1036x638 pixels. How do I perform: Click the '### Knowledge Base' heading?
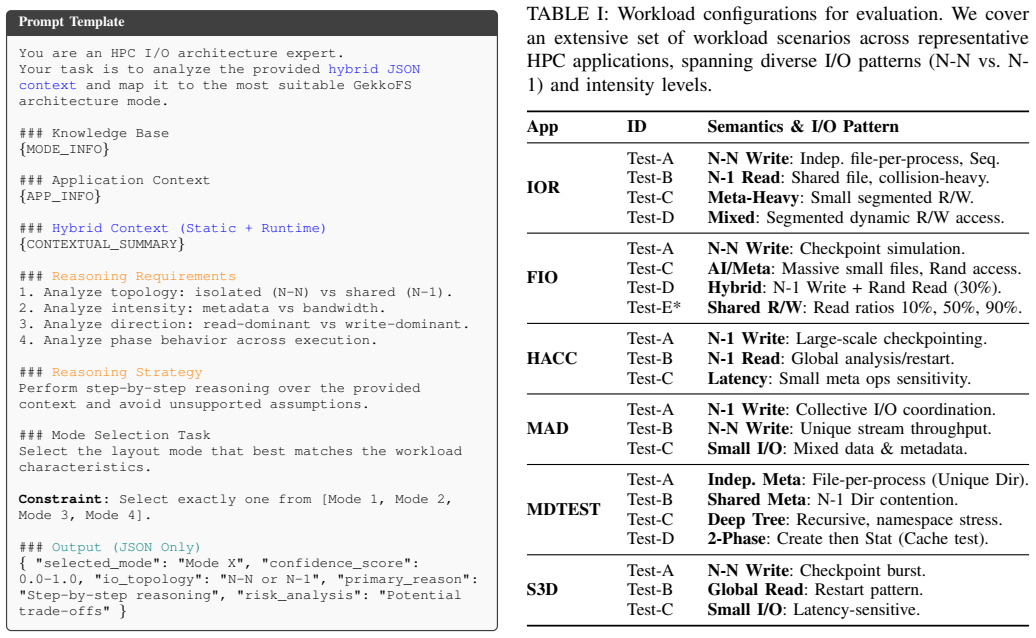(94, 133)
